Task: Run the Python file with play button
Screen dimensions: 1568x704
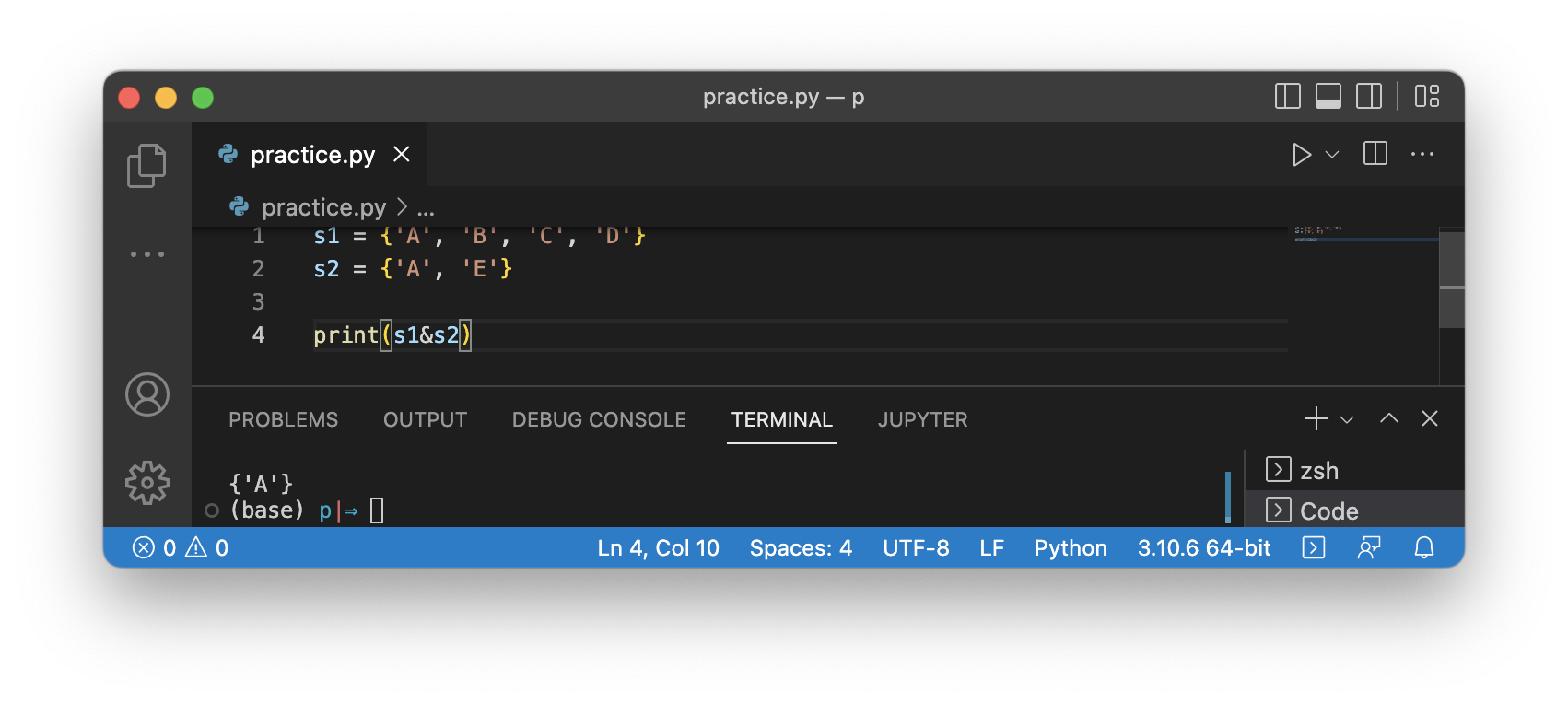Action: point(1301,155)
